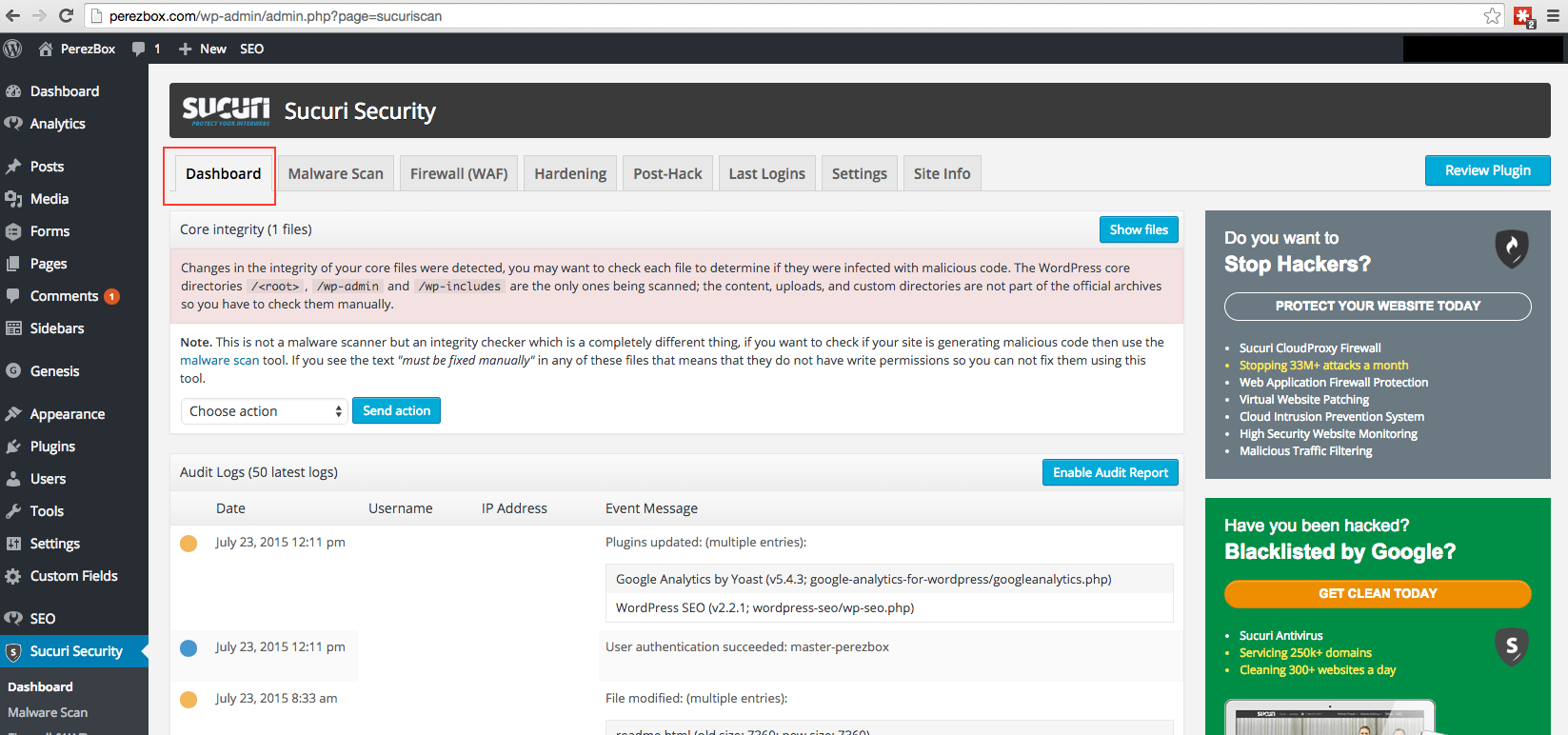Switch to the Malware Scan tab
The width and height of the screenshot is (1568, 735).
336,173
